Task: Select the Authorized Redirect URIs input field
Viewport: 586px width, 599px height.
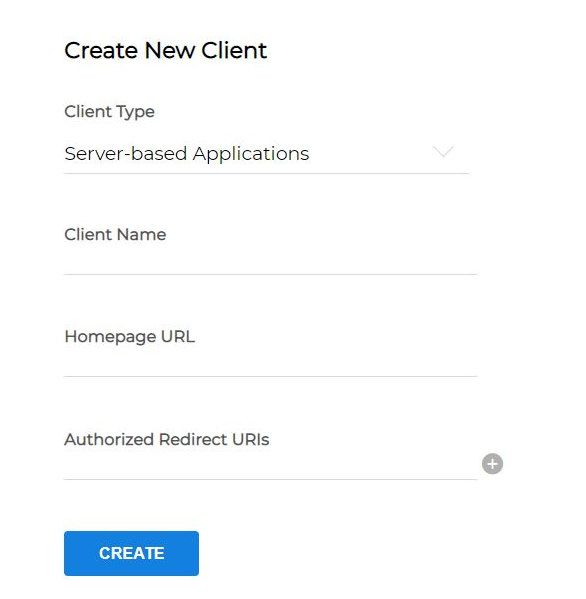Action: [x=270, y=466]
